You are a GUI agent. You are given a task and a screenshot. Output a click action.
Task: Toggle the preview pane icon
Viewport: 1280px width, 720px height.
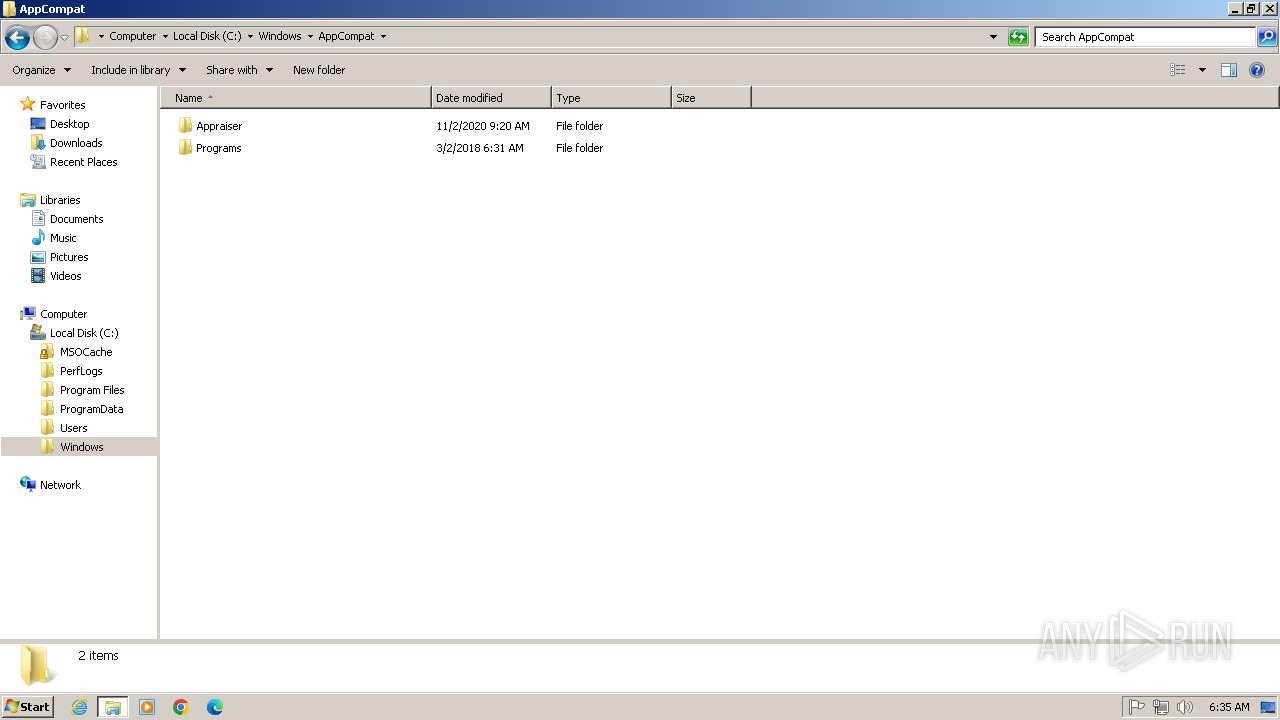point(1229,70)
